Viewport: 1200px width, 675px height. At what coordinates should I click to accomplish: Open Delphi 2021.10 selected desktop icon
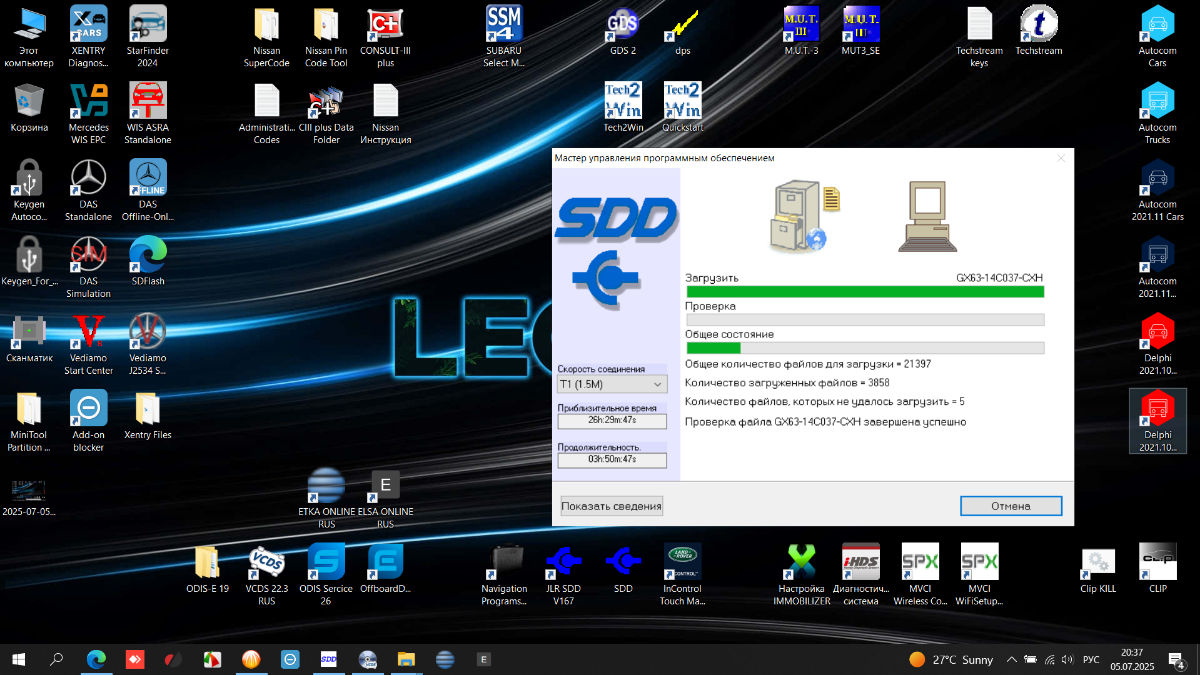[1157, 420]
